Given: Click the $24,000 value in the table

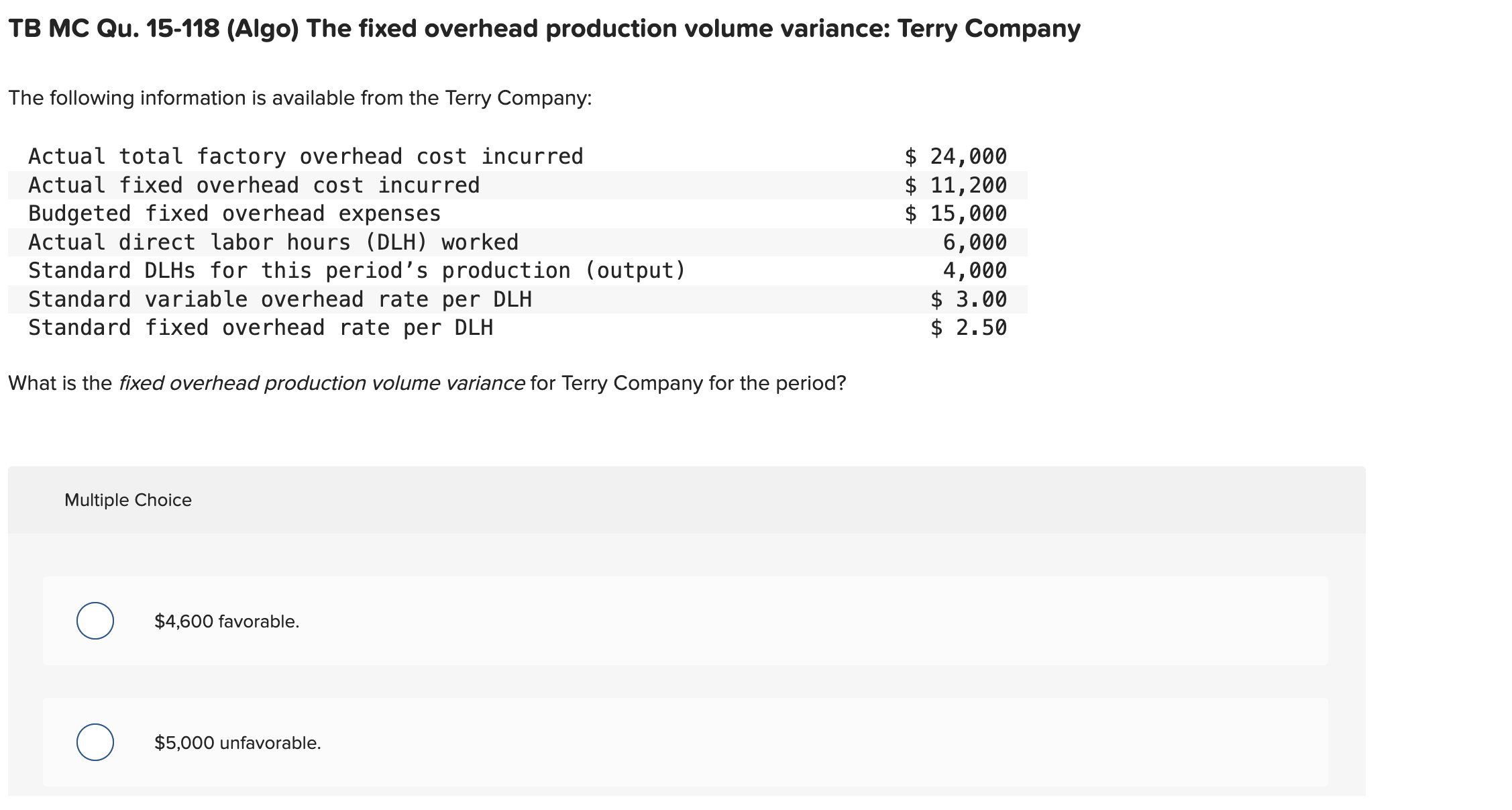Looking at the screenshot, I should (x=956, y=156).
